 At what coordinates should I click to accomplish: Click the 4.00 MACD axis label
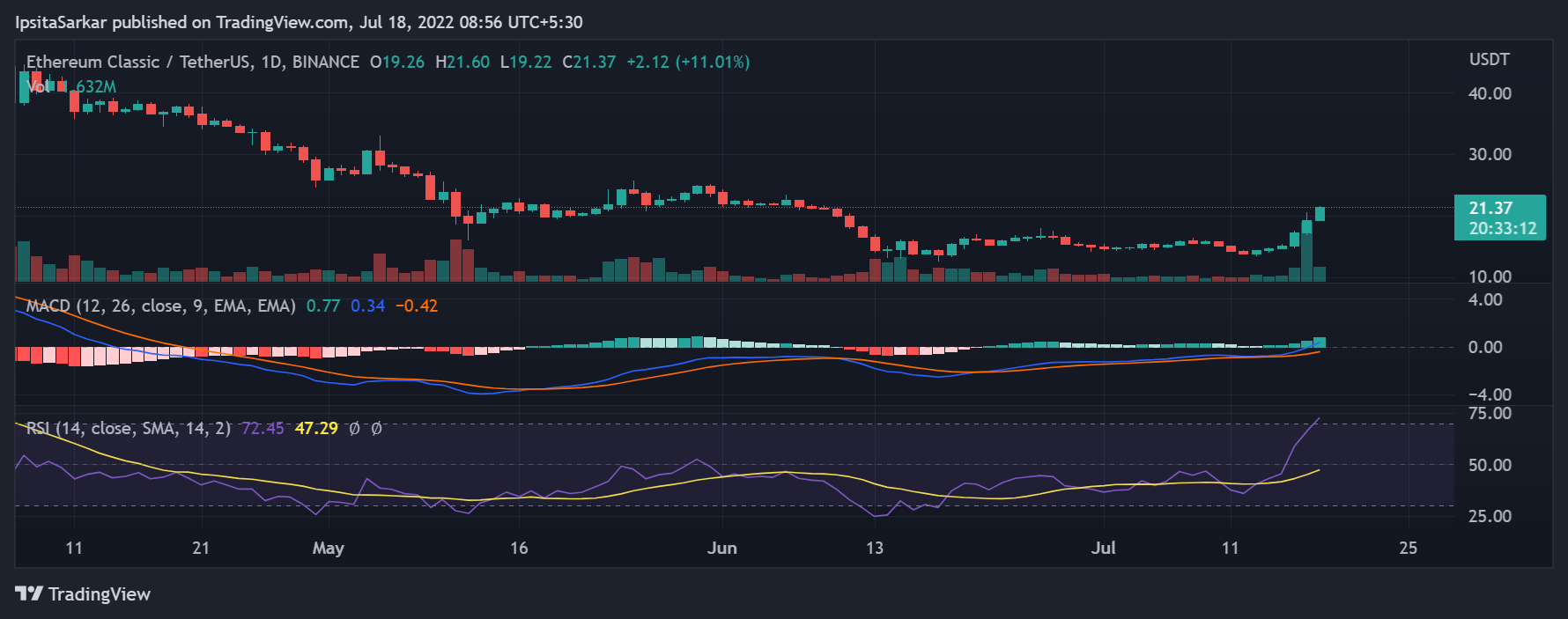click(x=1485, y=299)
